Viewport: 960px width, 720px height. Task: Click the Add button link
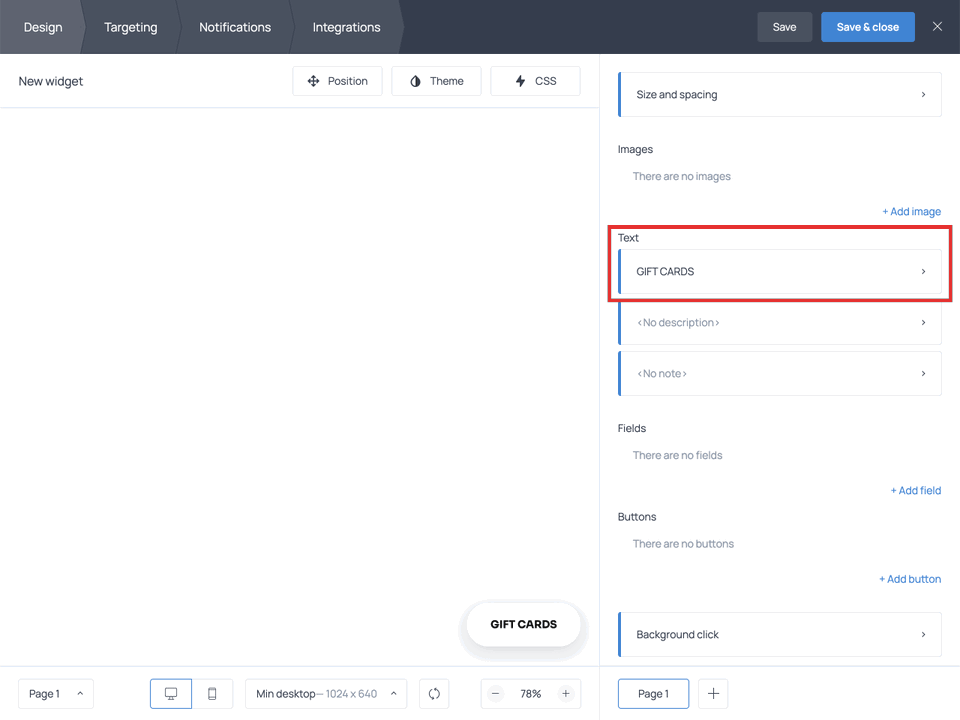click(910, 578)
